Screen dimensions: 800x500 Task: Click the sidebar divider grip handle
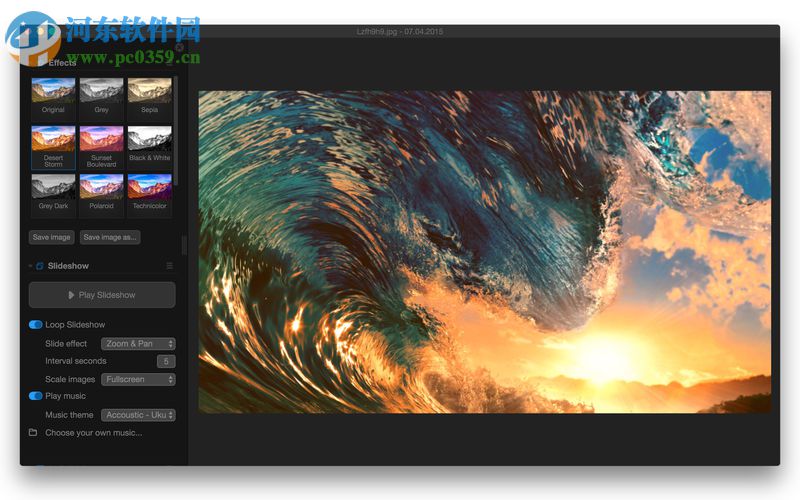tap(184, 245)
